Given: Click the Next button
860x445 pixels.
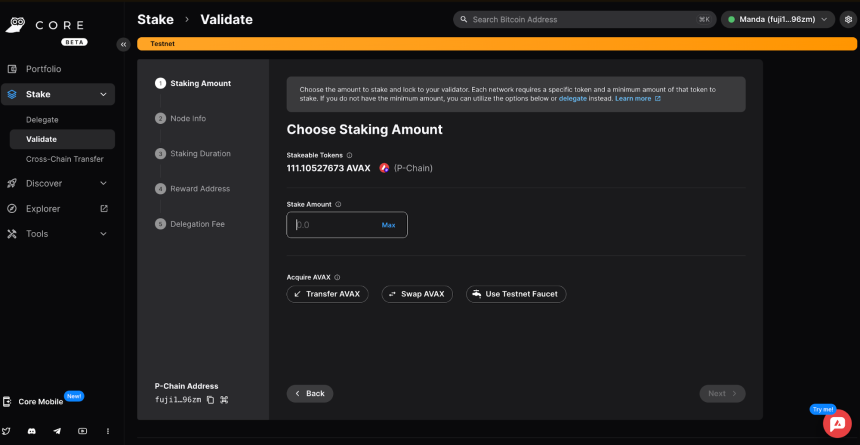Looking at the screenshot, I should tap(722, 393).
